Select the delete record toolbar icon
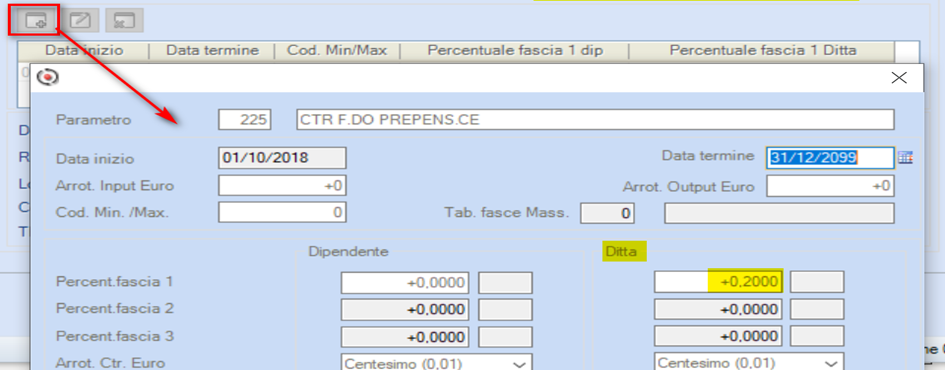 pos(124,20)
